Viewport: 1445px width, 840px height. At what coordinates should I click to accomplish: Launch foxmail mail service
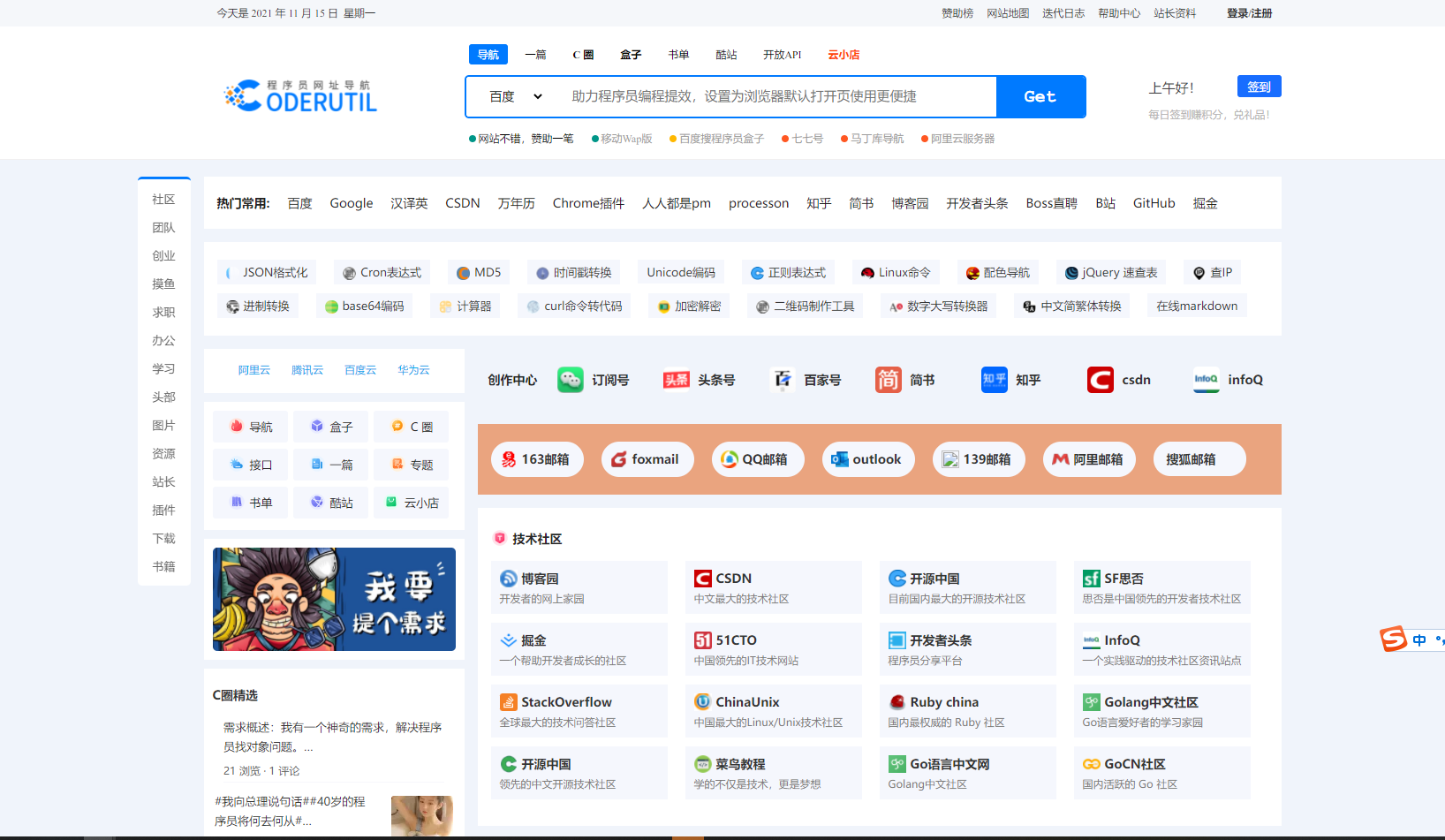[x=647, y=458]
